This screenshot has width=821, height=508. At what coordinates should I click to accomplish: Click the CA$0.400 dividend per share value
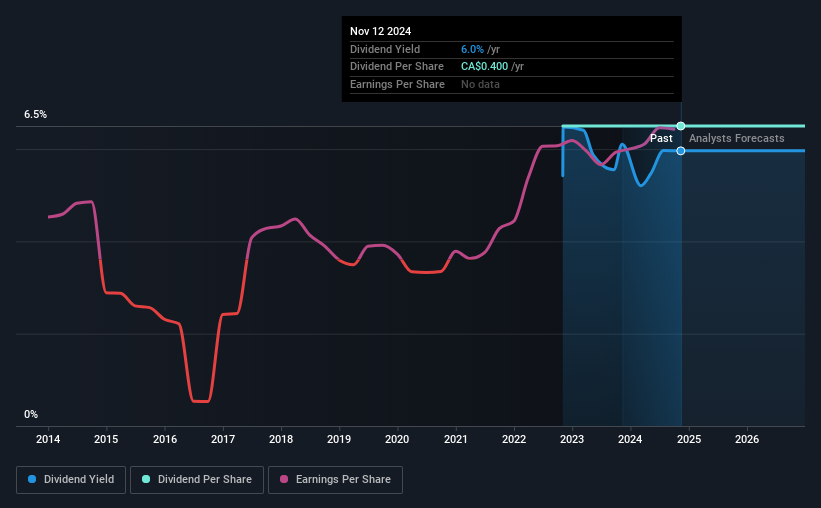(484, 67)
